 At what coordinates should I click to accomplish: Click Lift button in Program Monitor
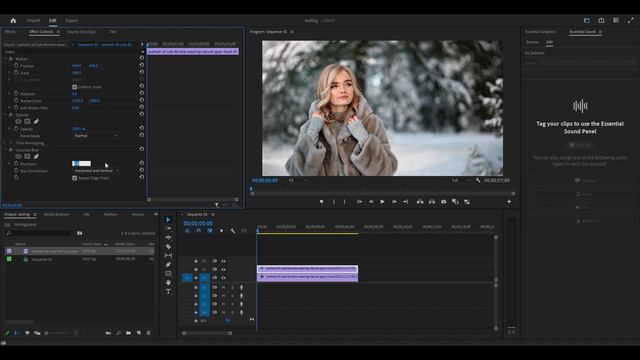[420, 202]
